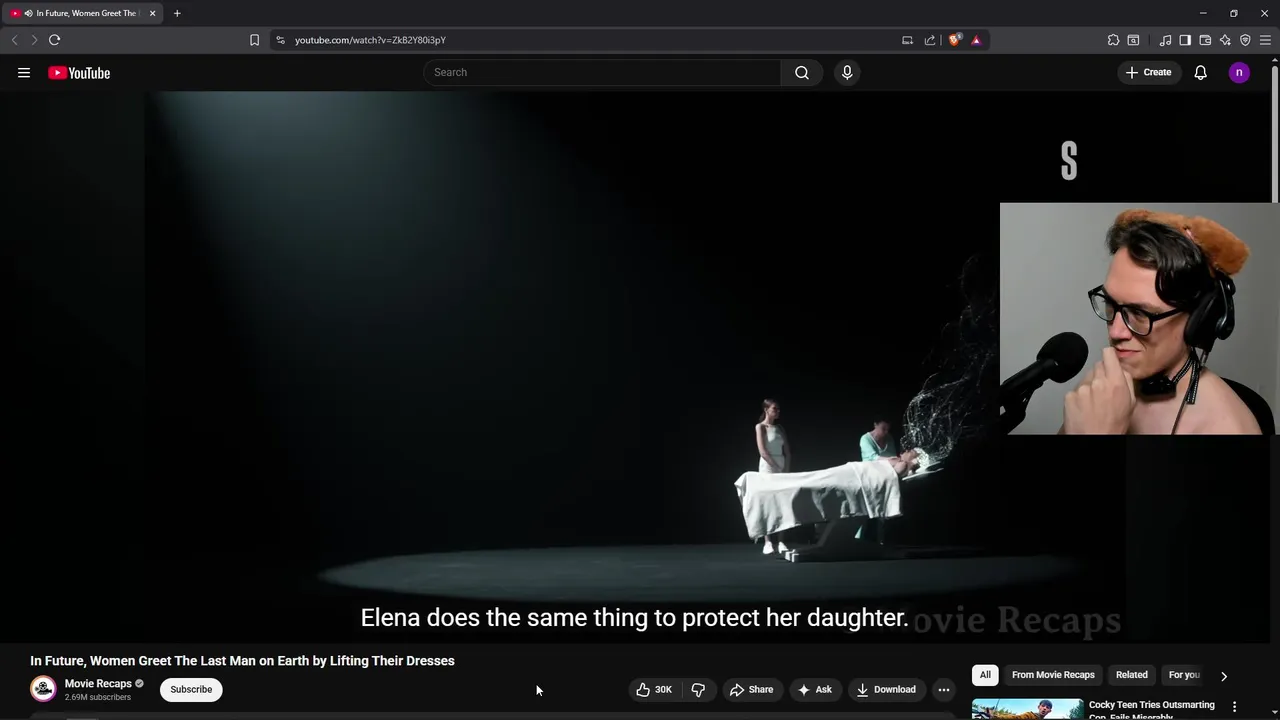Screen dimensions: 1280x720
Task: Open a new browser tab
Action: tap(177, 13)
